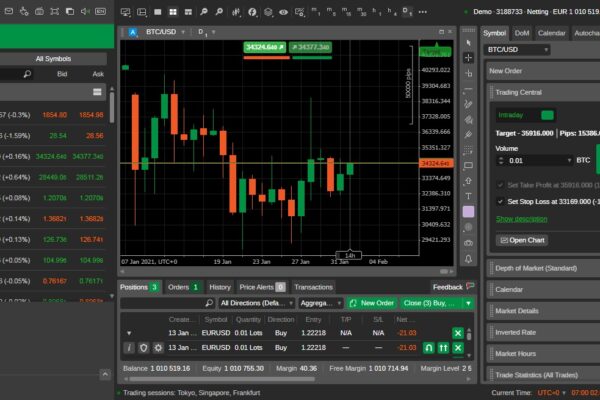The width and height of the screenshot is (600, 400).
Task: Switch chart to the m15 timeframe
Action: click(x=346, y=12)
